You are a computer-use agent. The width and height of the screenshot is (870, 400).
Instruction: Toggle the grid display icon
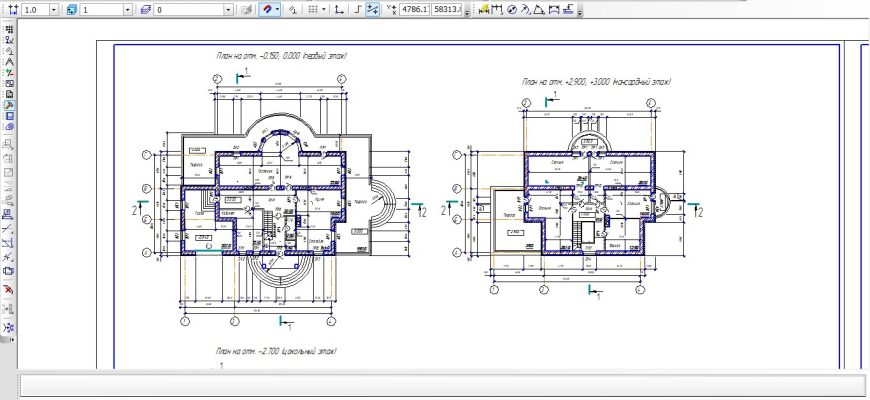pyautogui.click(x=313, y=9)
